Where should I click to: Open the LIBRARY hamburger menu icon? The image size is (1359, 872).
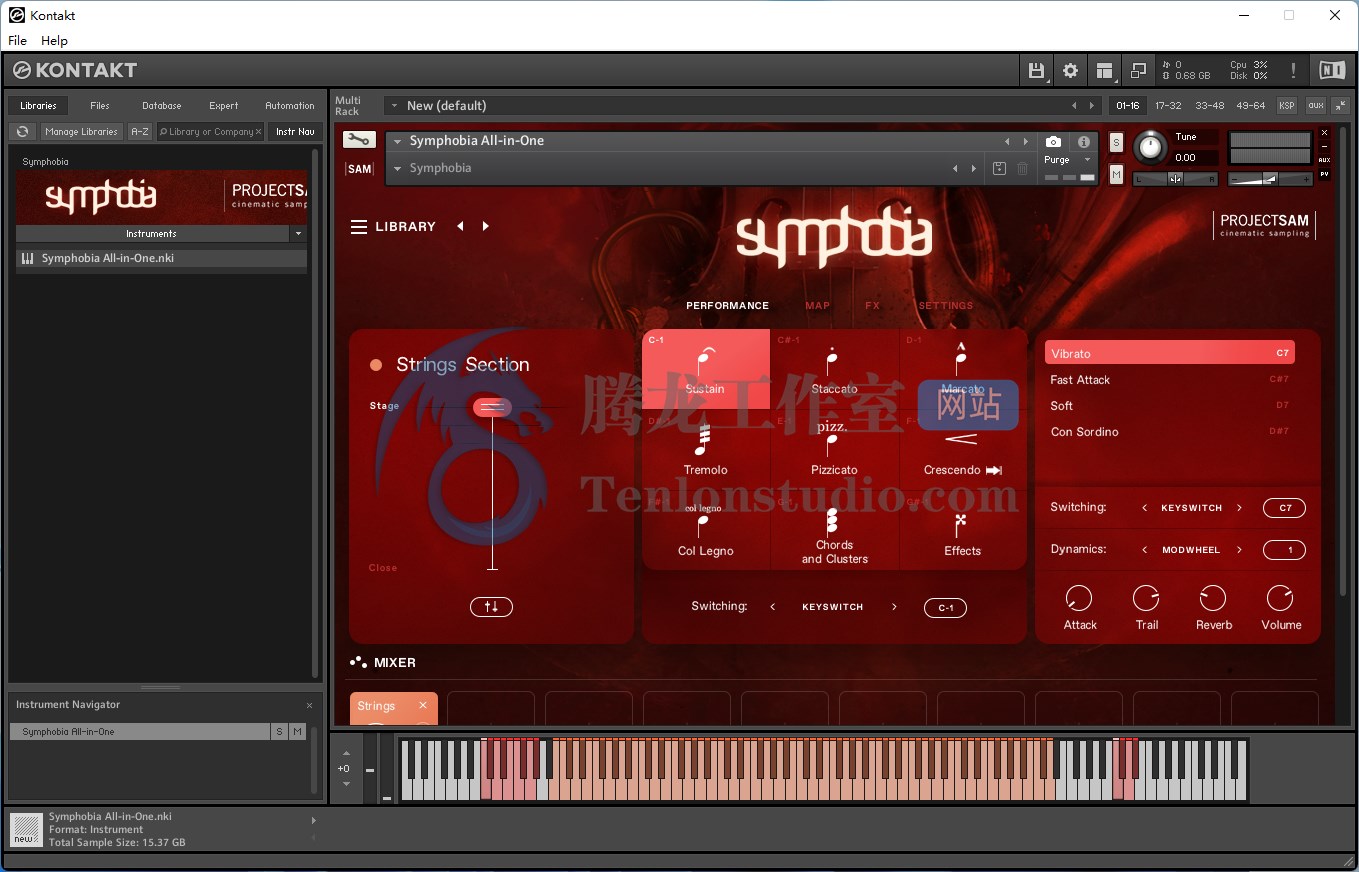point(359,227)
